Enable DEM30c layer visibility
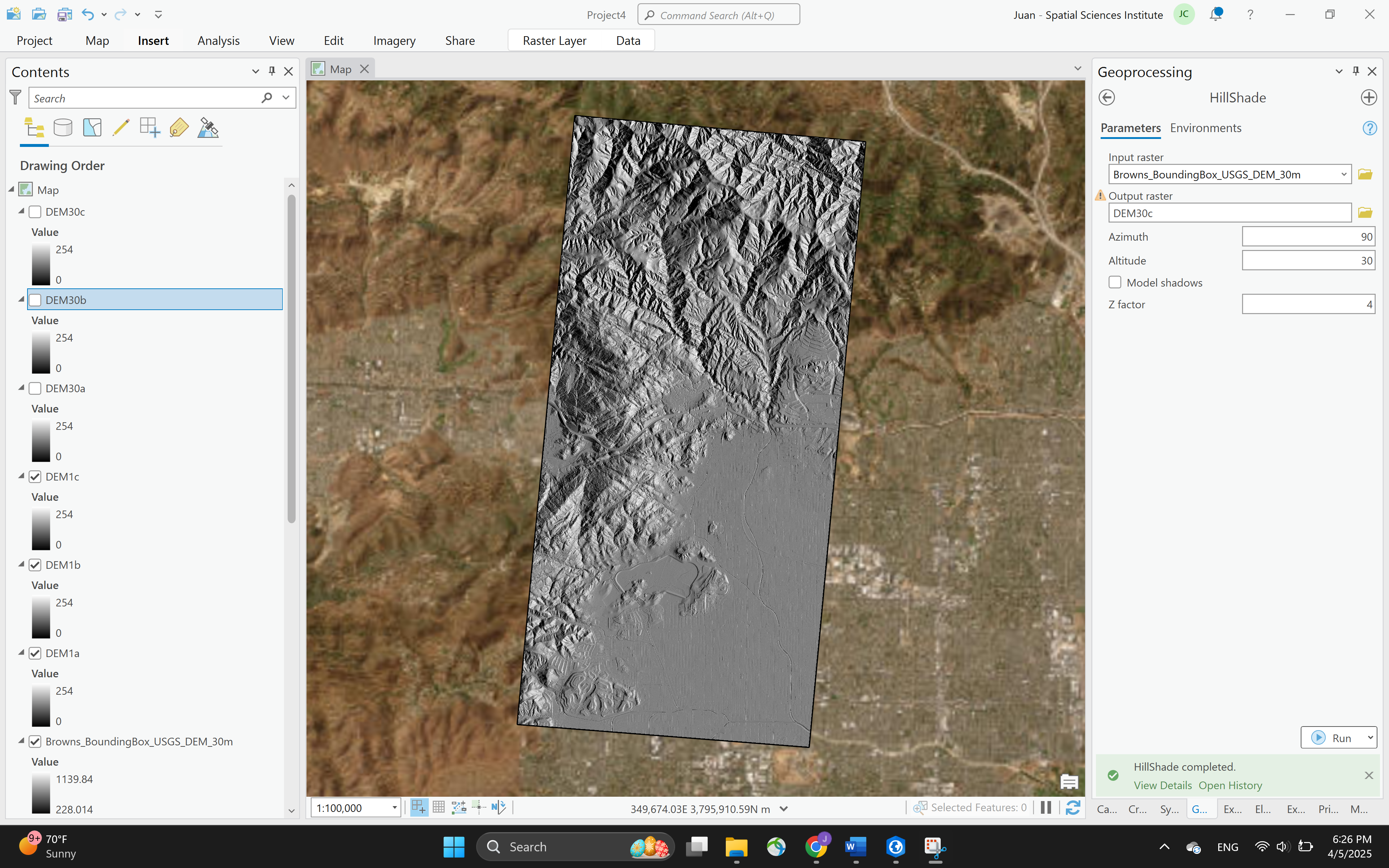 point(35,212)
